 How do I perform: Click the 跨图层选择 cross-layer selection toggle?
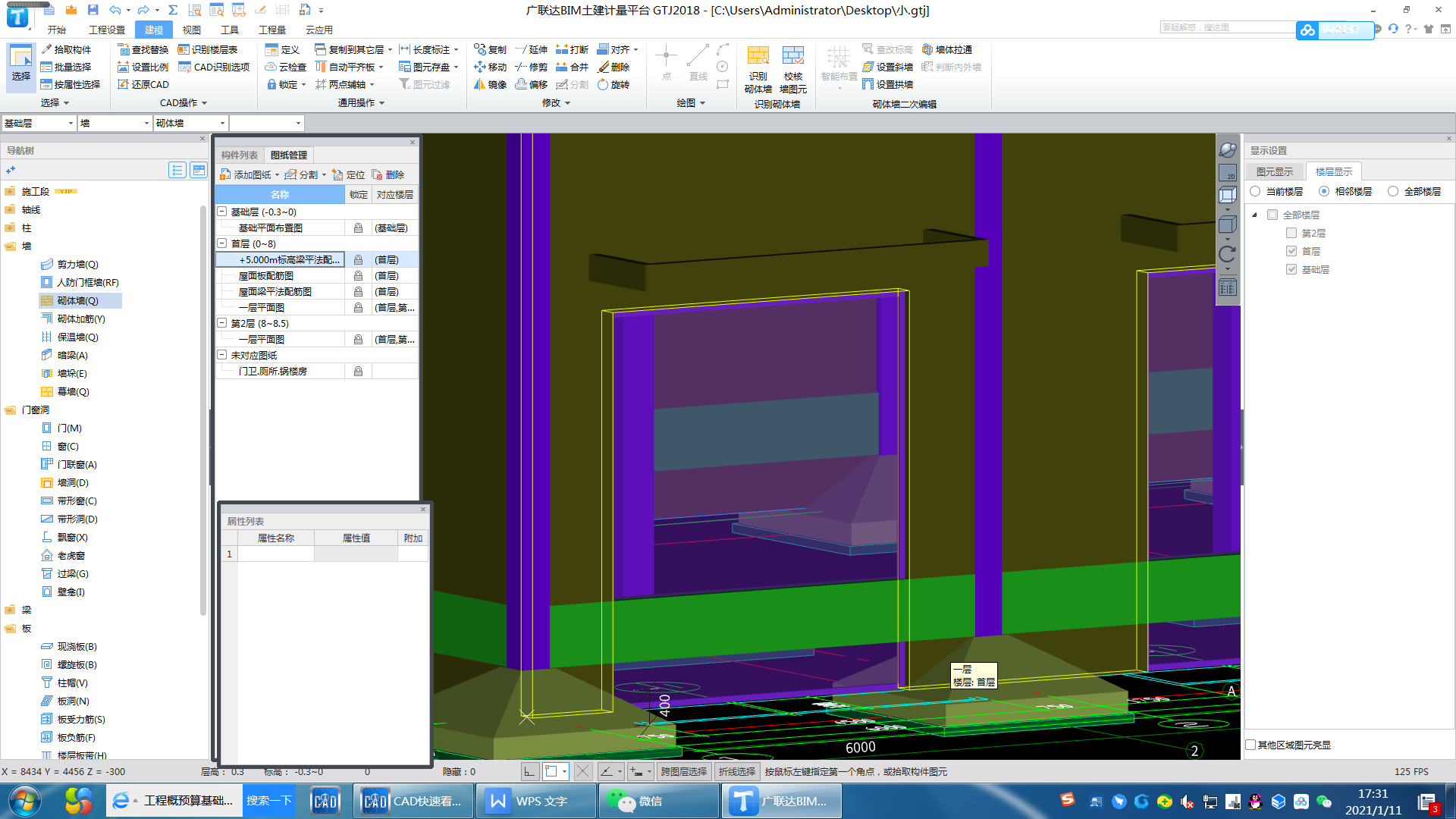pyautogui.click(x=683, y=771)
